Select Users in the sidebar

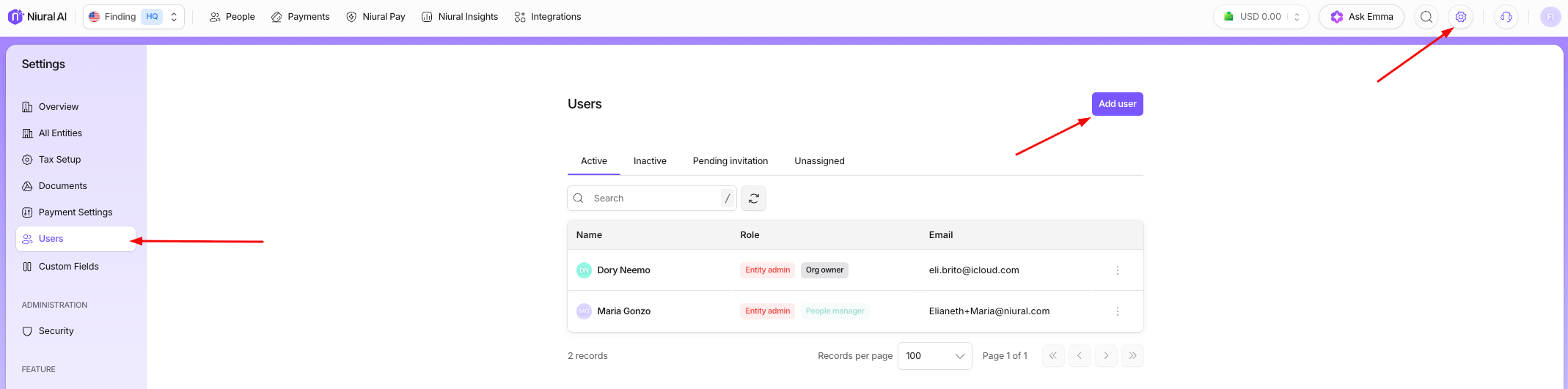click(x=76, y=239)
